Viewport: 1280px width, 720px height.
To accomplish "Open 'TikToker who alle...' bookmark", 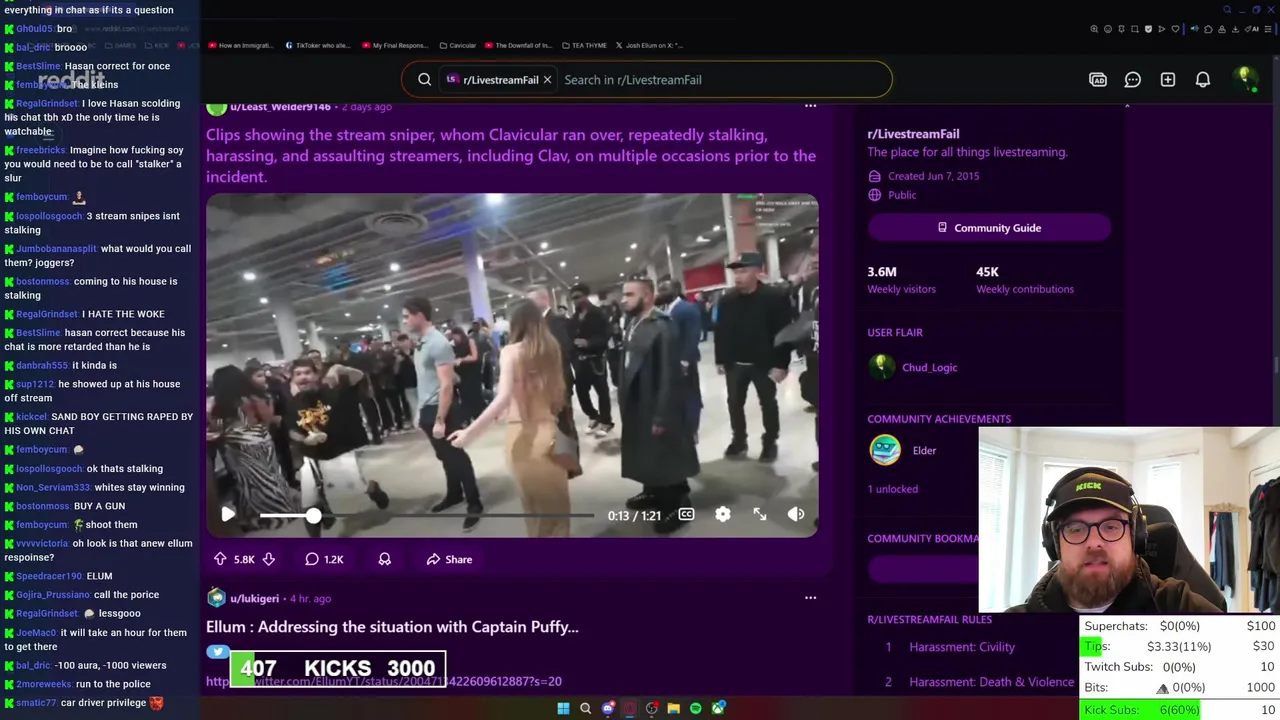I will point(317,45).
